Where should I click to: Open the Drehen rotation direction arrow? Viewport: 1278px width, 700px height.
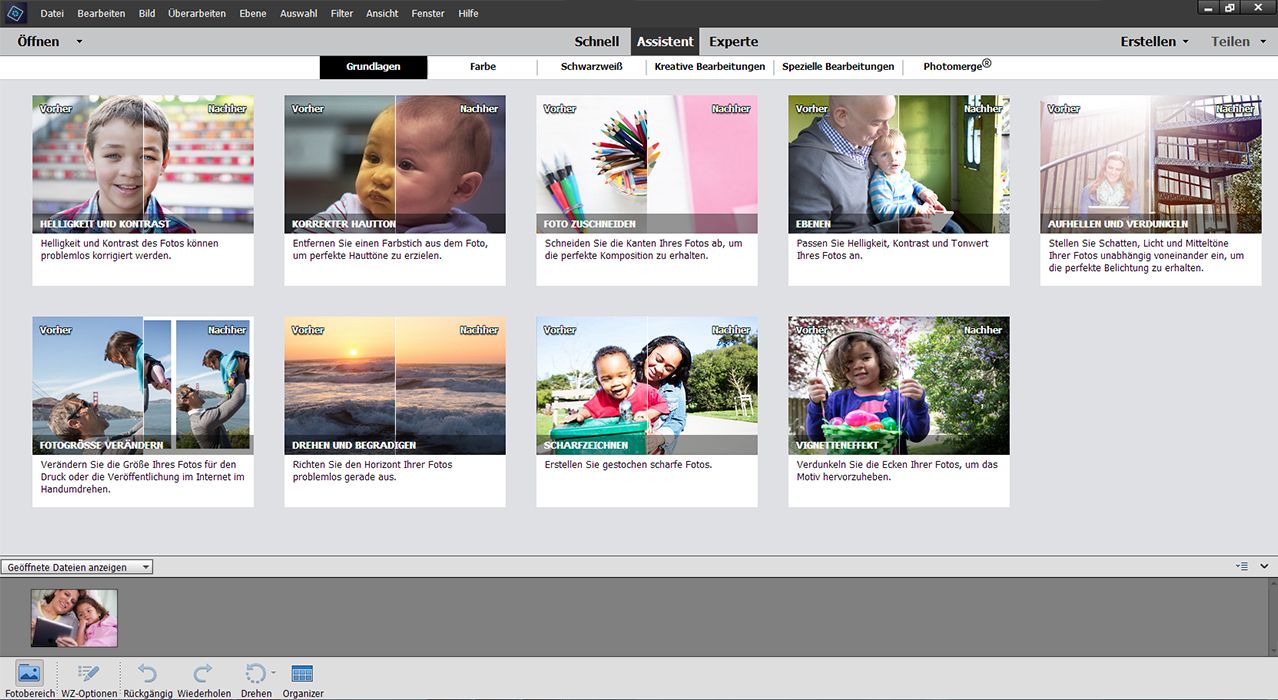coord(273,672)
